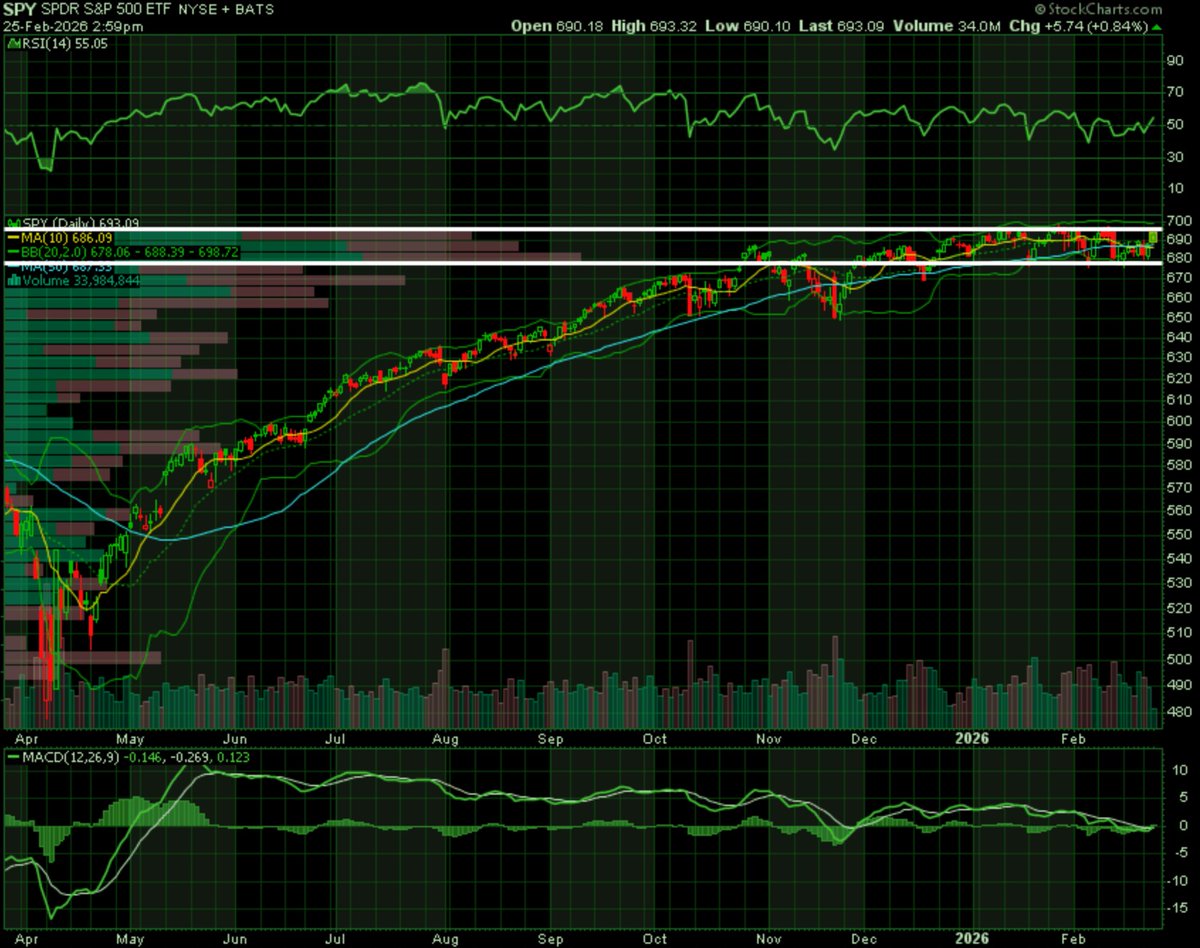Click Nov beneath the MACD panel
Screen dimensions: 1200x948
[768, 939]
